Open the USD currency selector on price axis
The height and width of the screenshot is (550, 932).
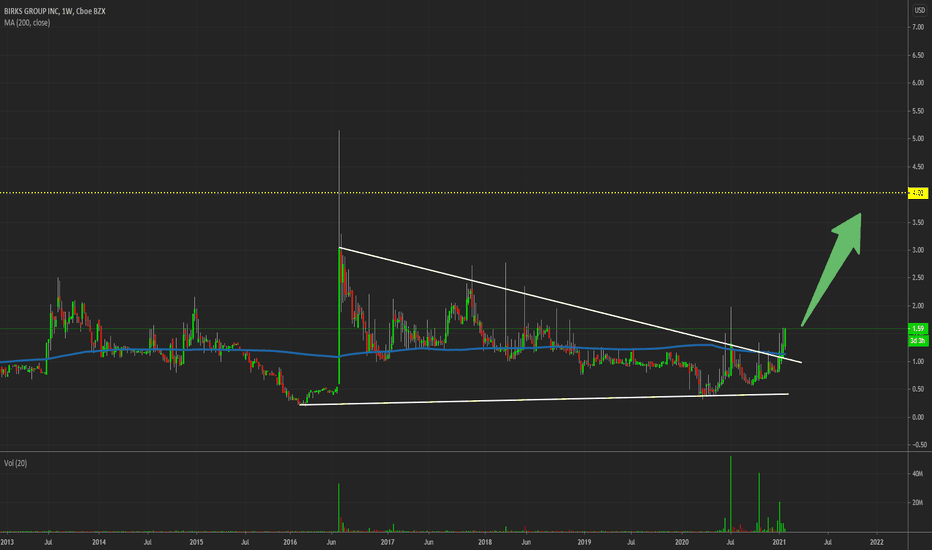point(919,11)
